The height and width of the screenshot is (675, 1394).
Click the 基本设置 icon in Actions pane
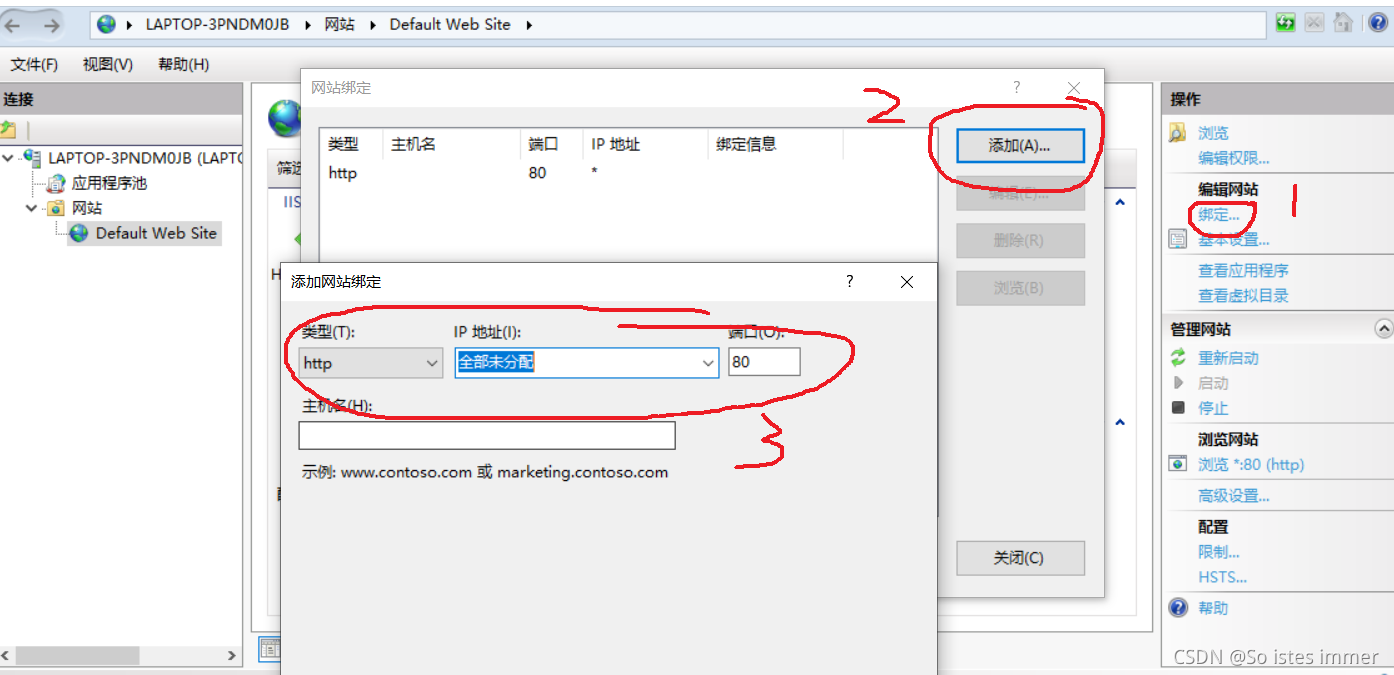pyautogui.click(x=1178, y=240)
